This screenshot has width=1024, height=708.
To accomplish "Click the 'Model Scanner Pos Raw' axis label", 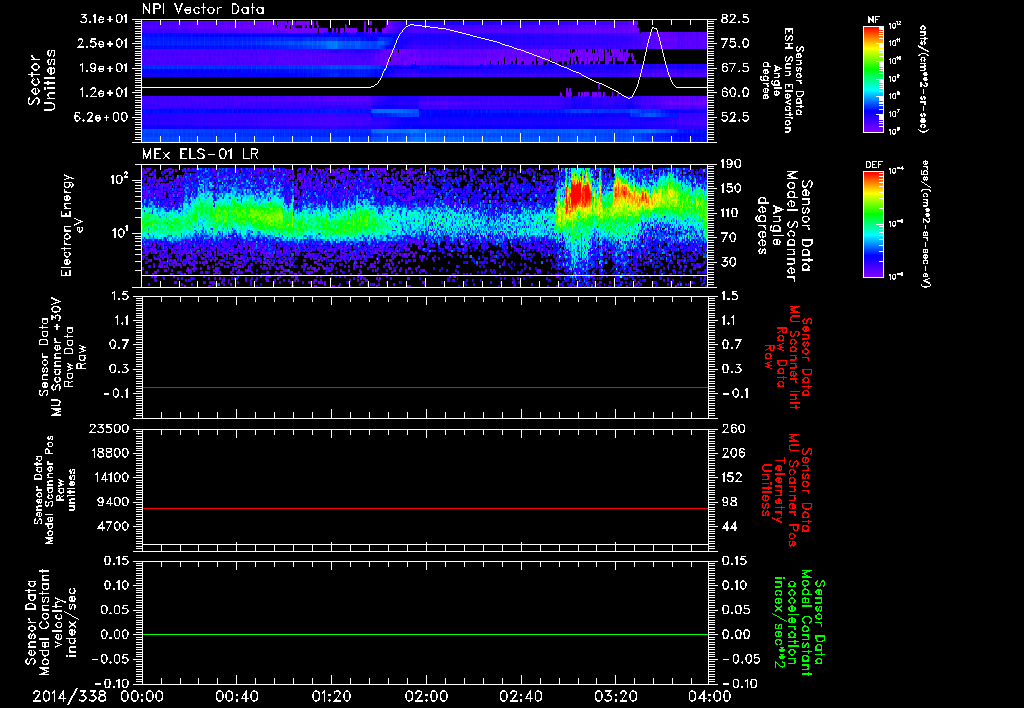I will [x=54, y=491].
